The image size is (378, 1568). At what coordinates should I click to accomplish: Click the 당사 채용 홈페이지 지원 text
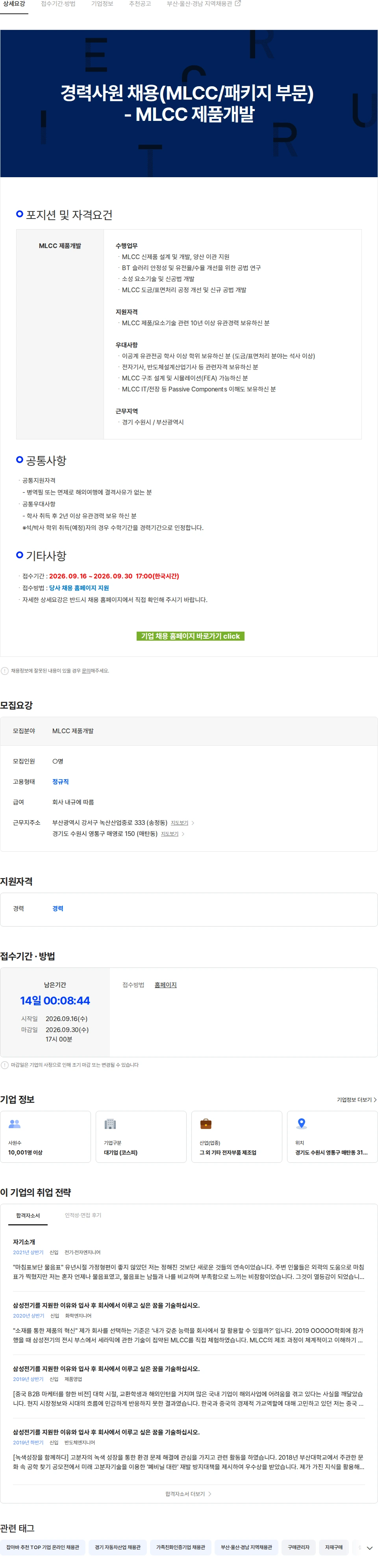[79, 588]
